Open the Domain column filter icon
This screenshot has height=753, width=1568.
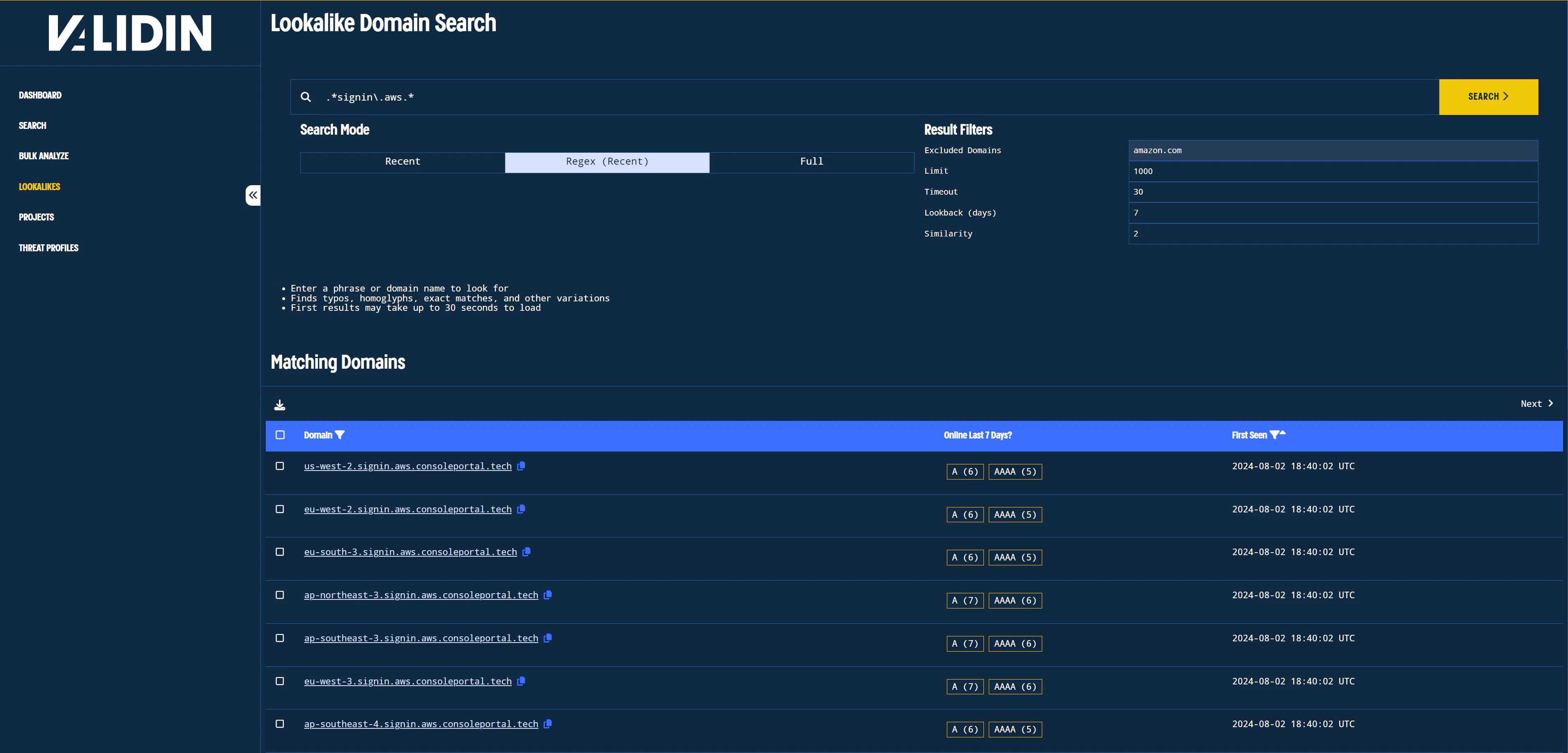[340, 435]
